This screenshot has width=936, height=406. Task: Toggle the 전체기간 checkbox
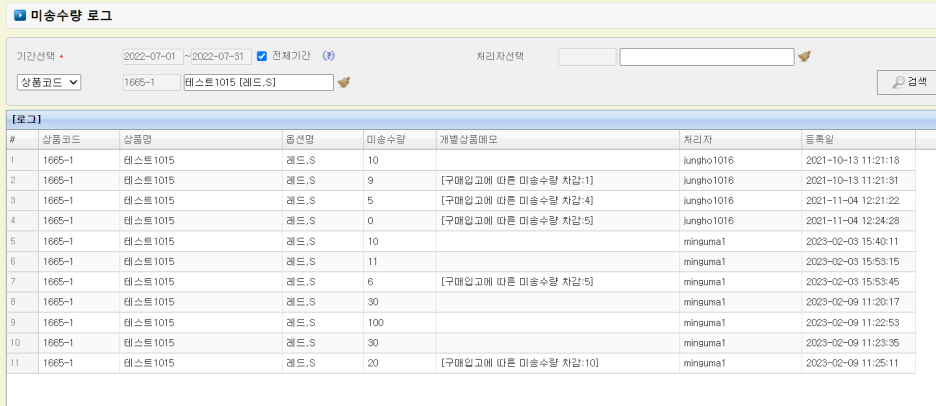click(261, 56)
